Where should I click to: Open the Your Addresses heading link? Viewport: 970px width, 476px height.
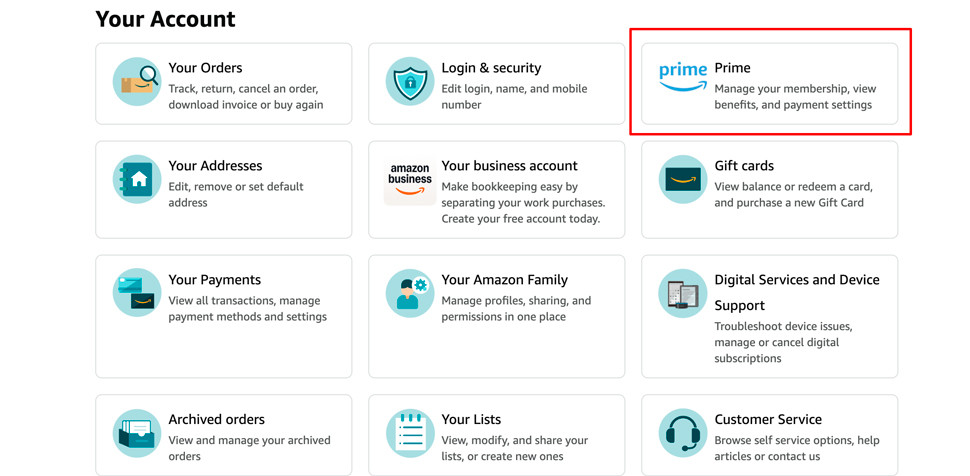pos(215,166)
